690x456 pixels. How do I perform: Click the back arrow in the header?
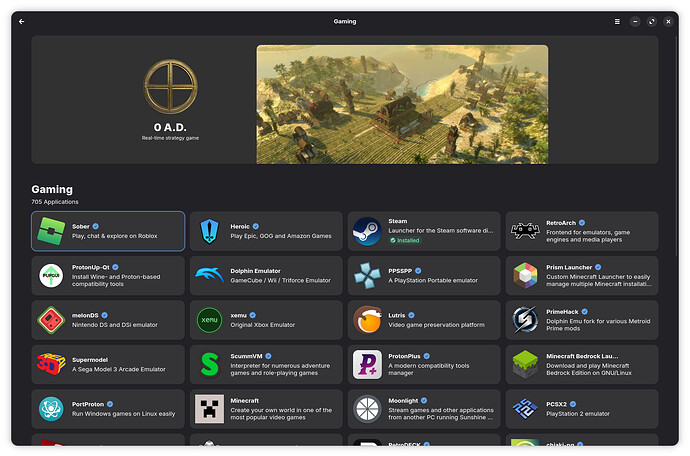click(x=22, y=21)
